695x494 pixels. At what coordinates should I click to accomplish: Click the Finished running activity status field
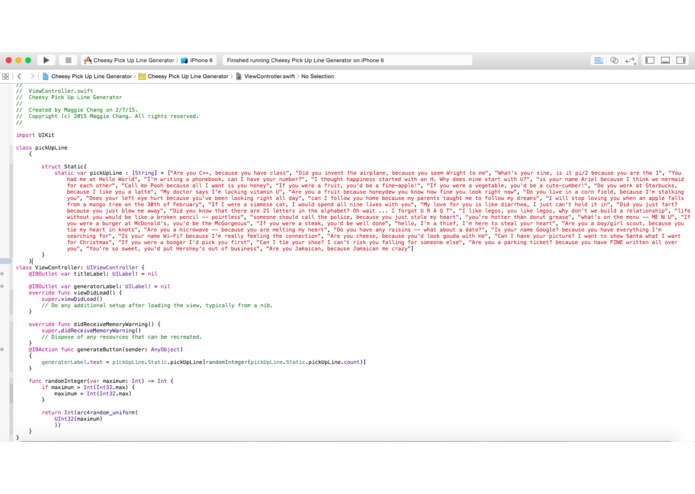coord(347,60)
